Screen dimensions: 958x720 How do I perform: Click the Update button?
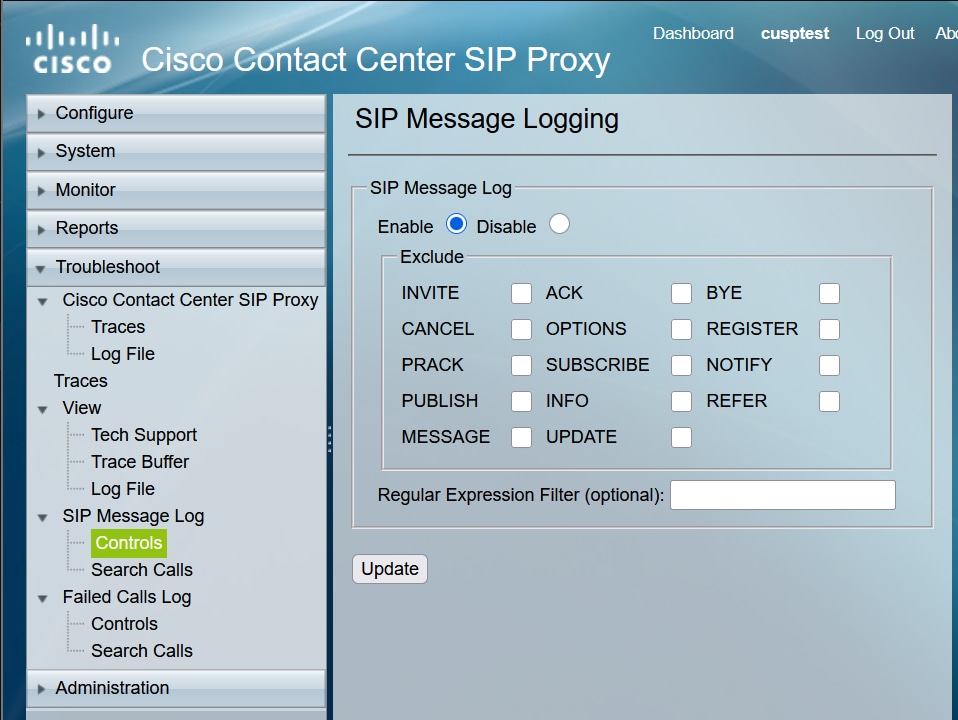(x=390, y=569)
